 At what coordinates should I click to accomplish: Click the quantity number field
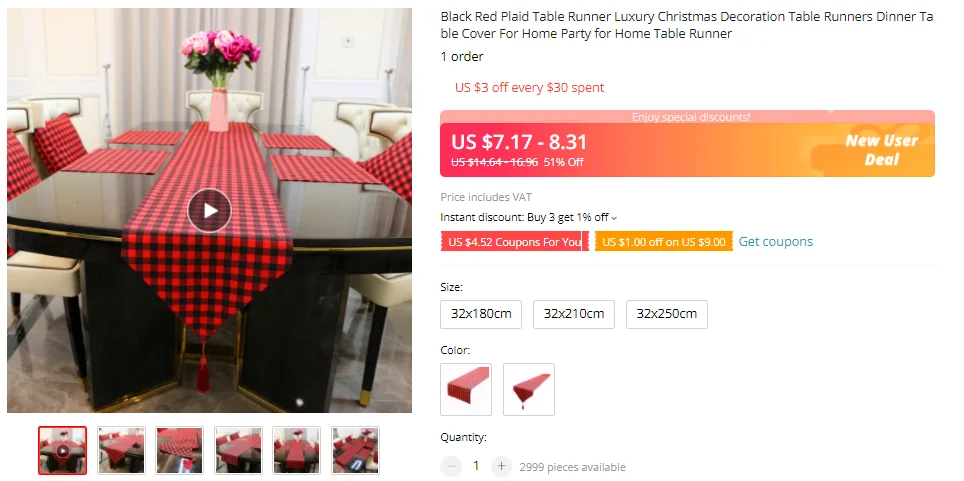[x=476, y=466]
